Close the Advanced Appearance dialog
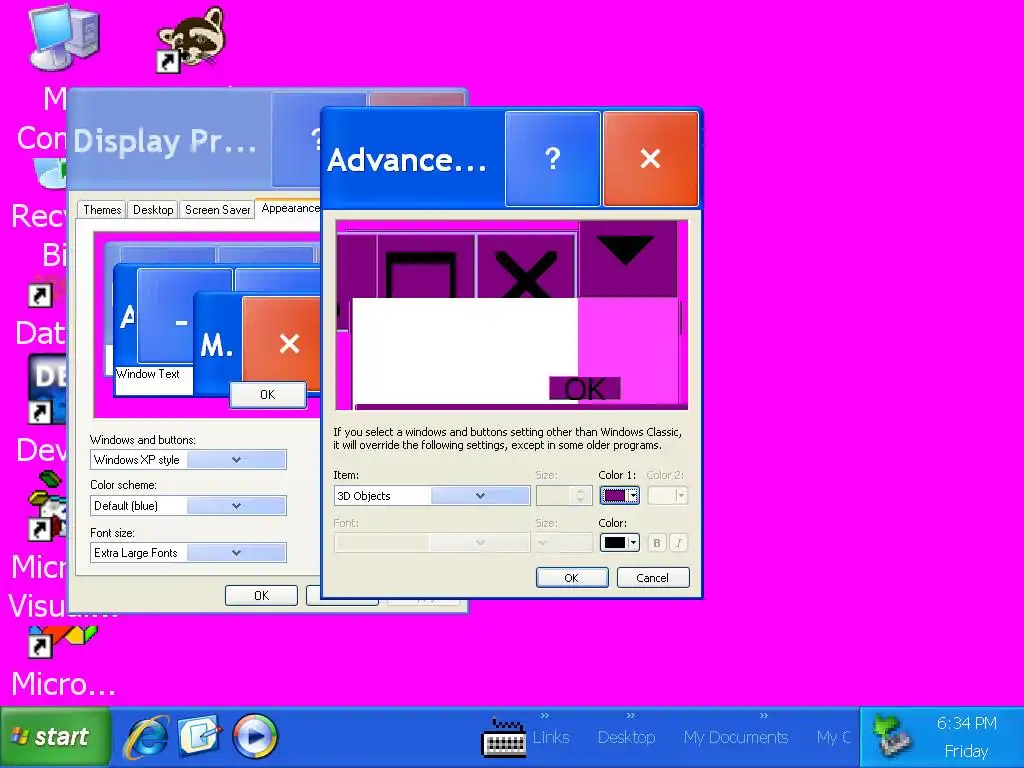The width and height of the screenshot is (1024, 768). [650, 159]
